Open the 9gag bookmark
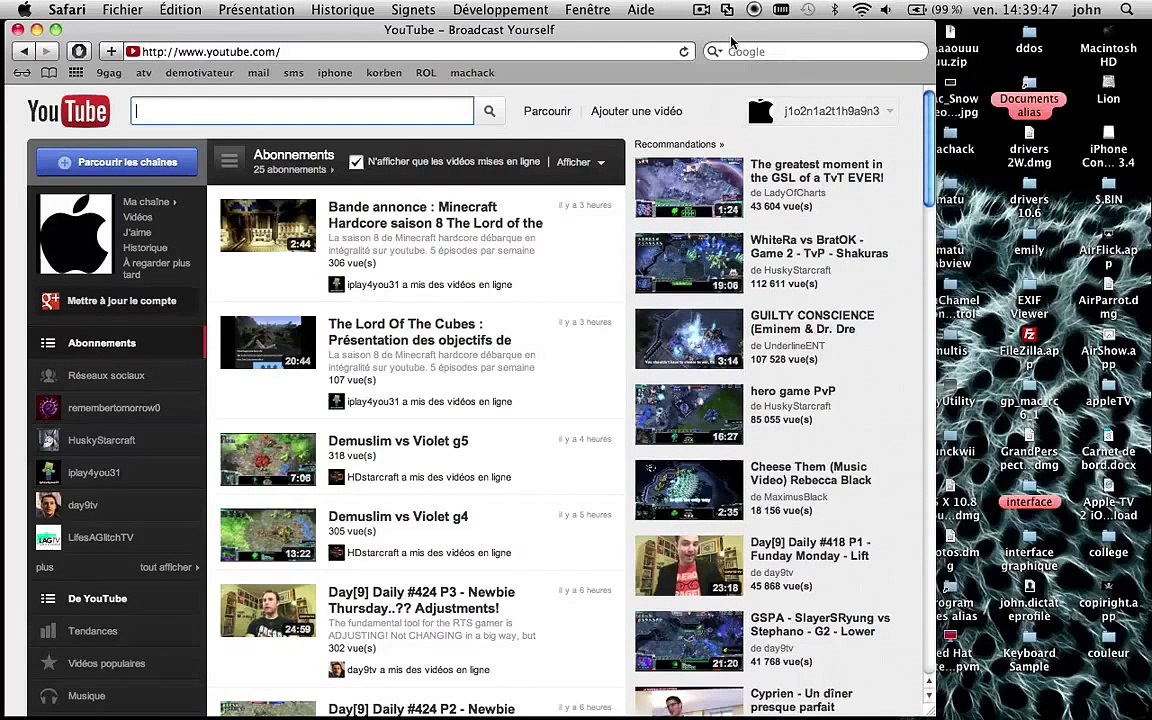This screenshot has width=1152, height=720. coord(109,73)
